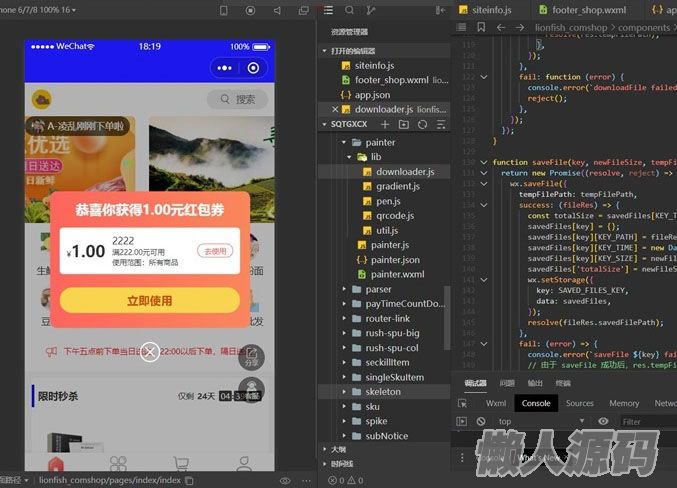Tap the profile tab icon in simulator
677x488 pixels.
[244, 464]
